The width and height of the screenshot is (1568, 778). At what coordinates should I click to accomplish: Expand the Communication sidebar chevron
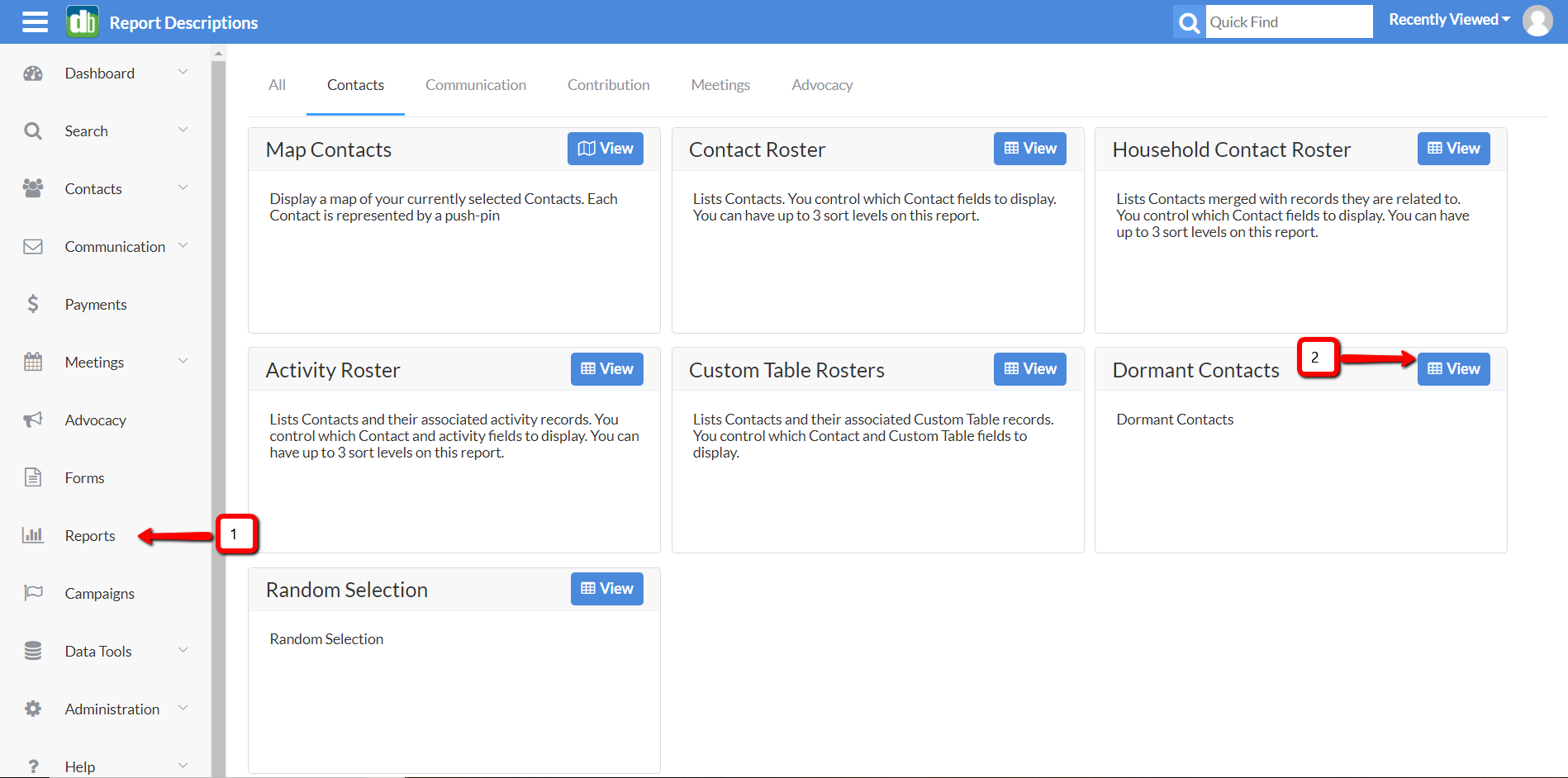183,246
